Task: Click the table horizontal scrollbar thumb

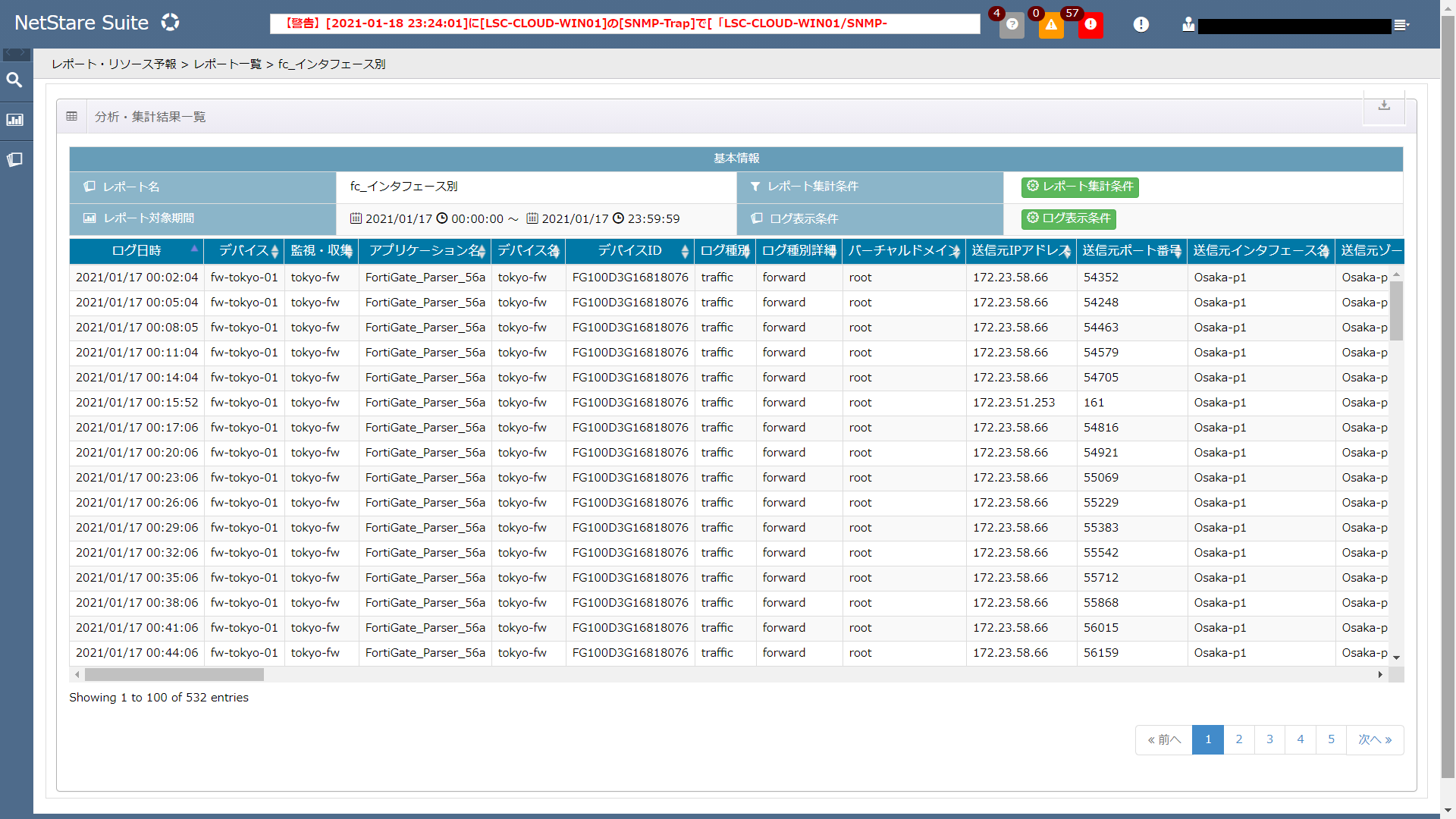Action: point(174,674)
